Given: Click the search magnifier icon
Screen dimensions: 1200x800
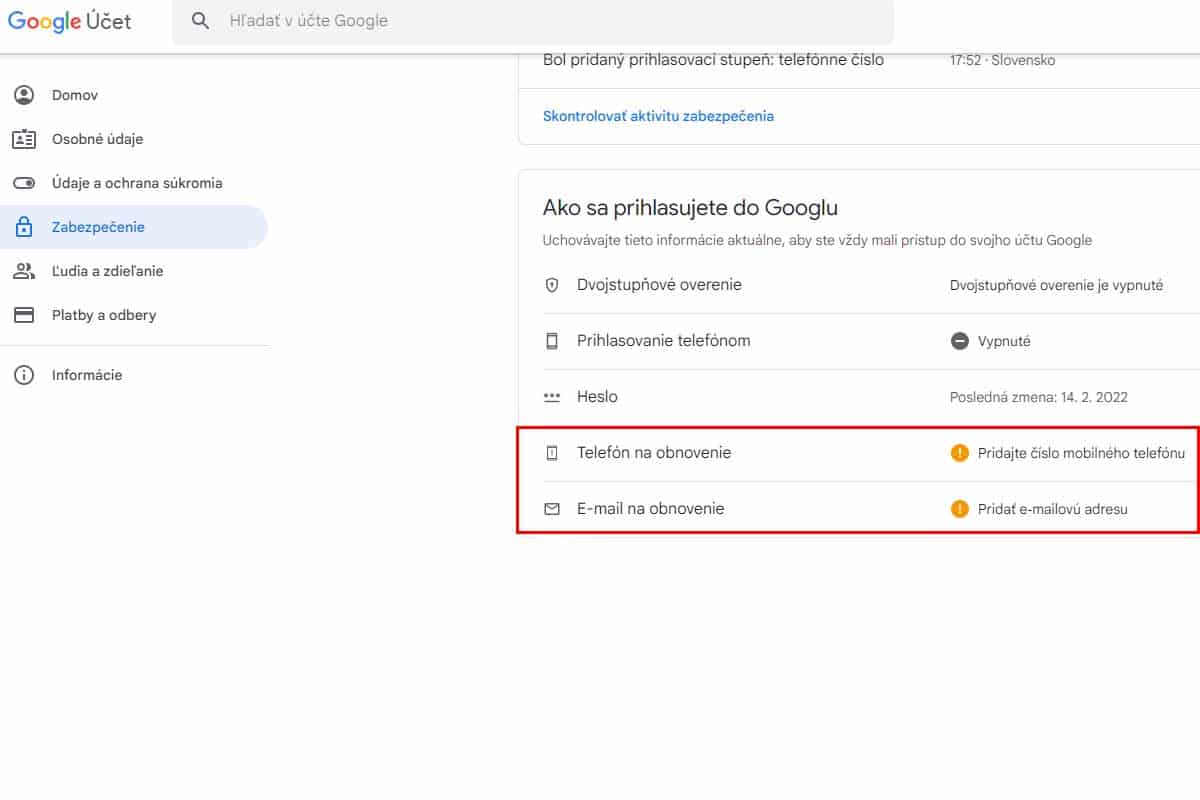Looking at the screenshot, I should 201,20.
